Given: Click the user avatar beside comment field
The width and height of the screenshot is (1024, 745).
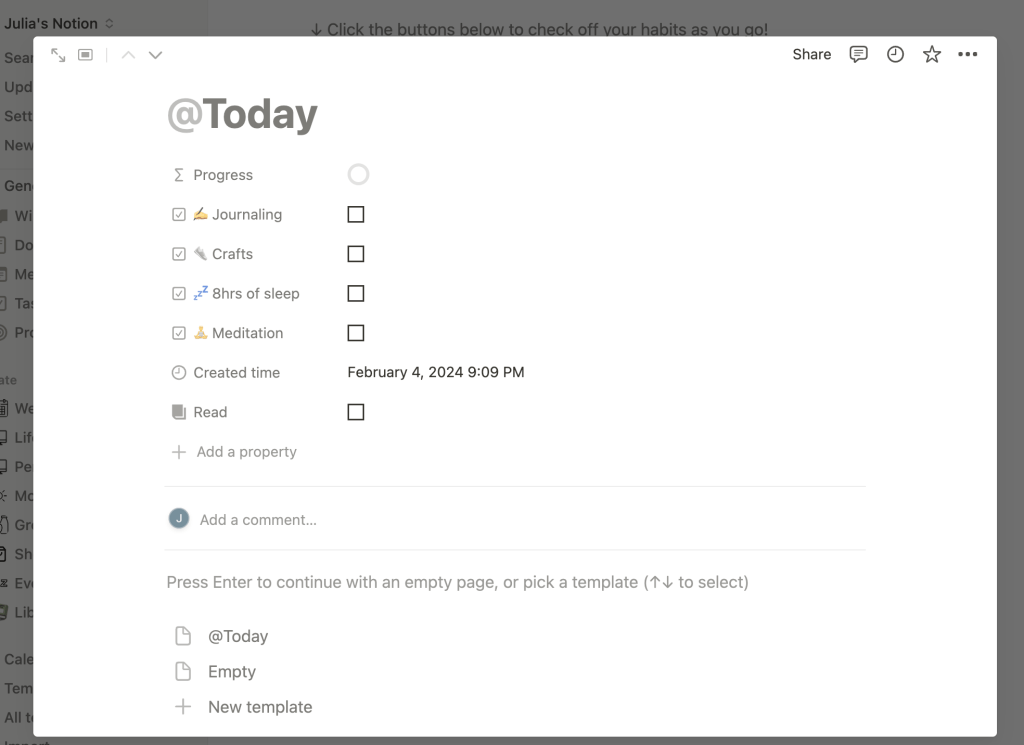Looking at the screenshot, I should click(x=179, y=519).
